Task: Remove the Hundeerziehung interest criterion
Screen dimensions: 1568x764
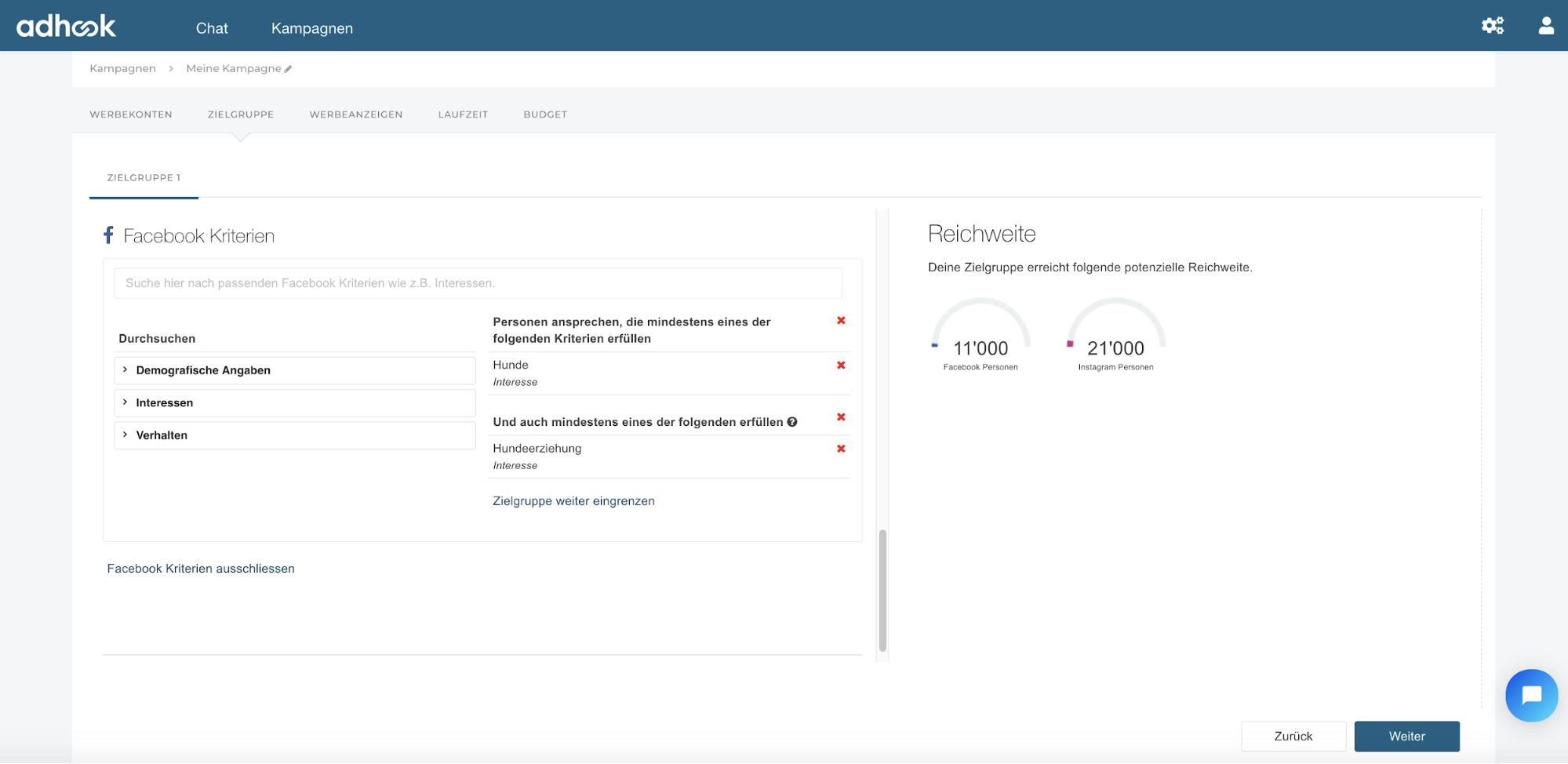Action: (841, 449)
